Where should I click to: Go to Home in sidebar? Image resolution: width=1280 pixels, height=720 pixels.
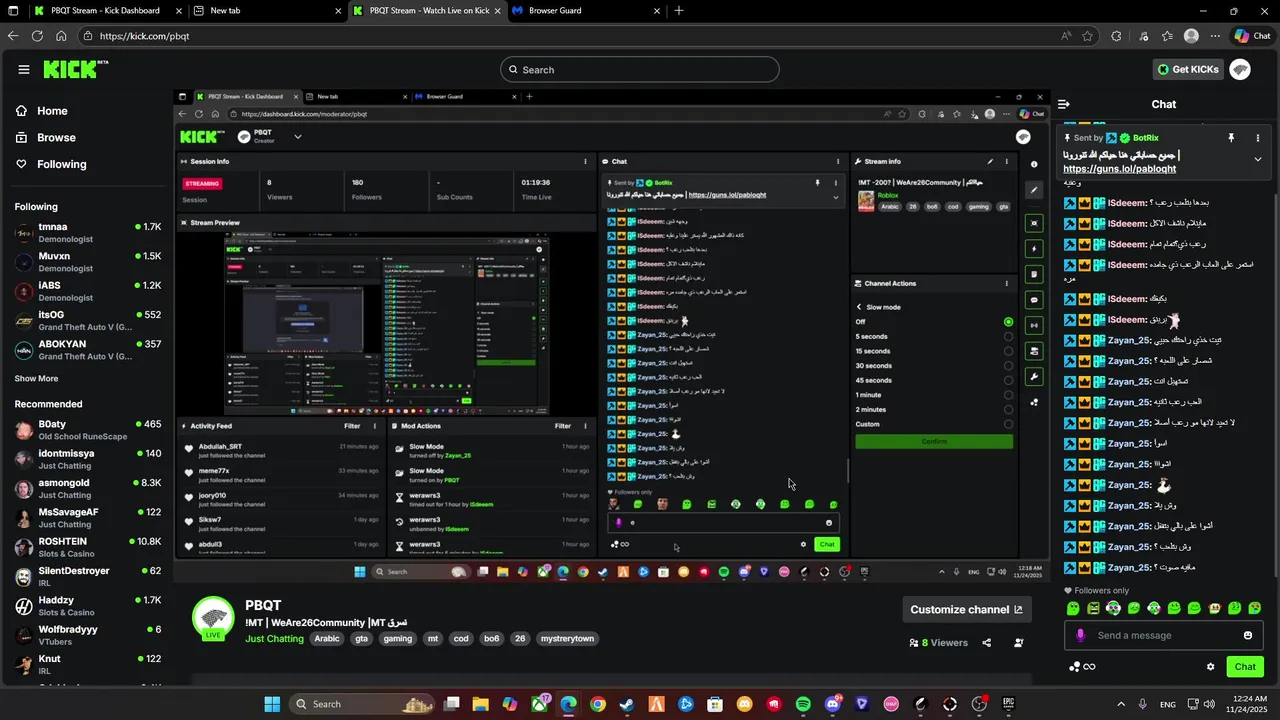[x=52, y=111]
